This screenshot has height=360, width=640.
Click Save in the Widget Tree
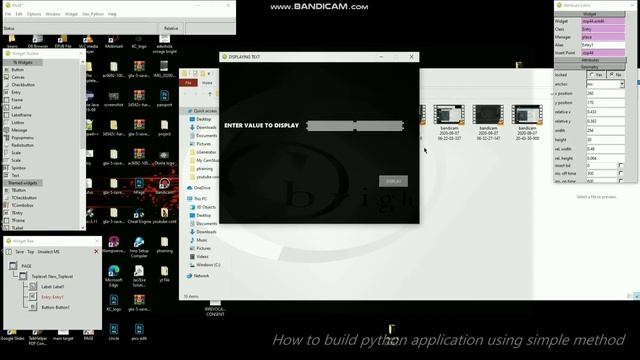(20, 252)
